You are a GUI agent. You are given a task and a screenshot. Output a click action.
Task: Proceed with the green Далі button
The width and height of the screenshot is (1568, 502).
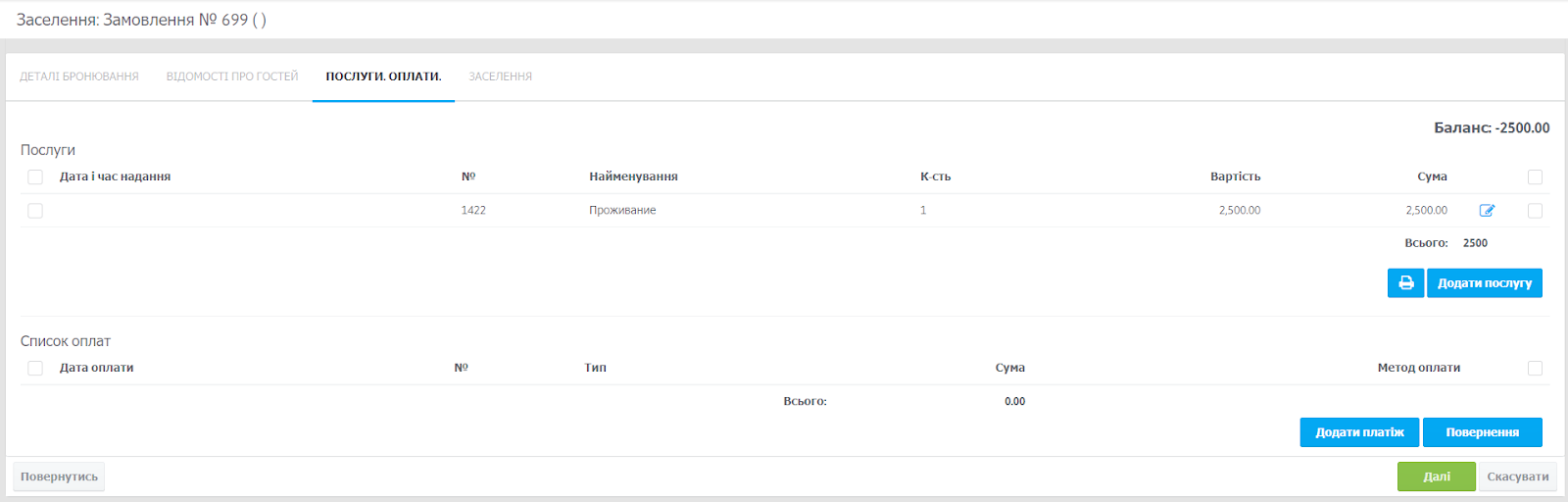(x=1436, y=477)
